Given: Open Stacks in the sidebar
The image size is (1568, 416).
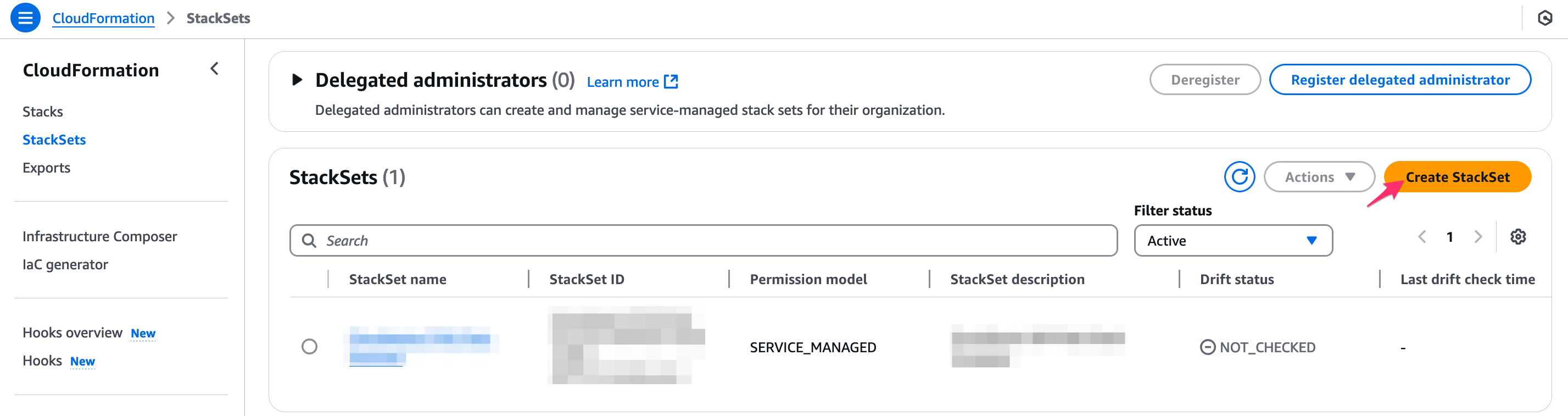Looking at the screenshot, I should click(x=43, y=112).
